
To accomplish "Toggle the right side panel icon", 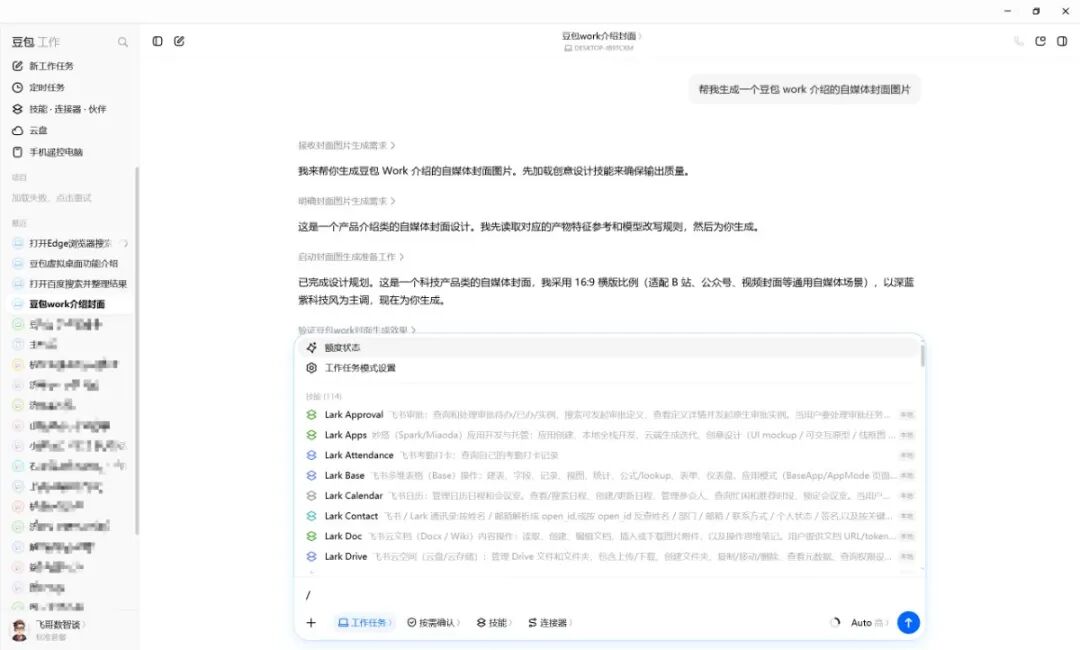I will coord(1062,41).
